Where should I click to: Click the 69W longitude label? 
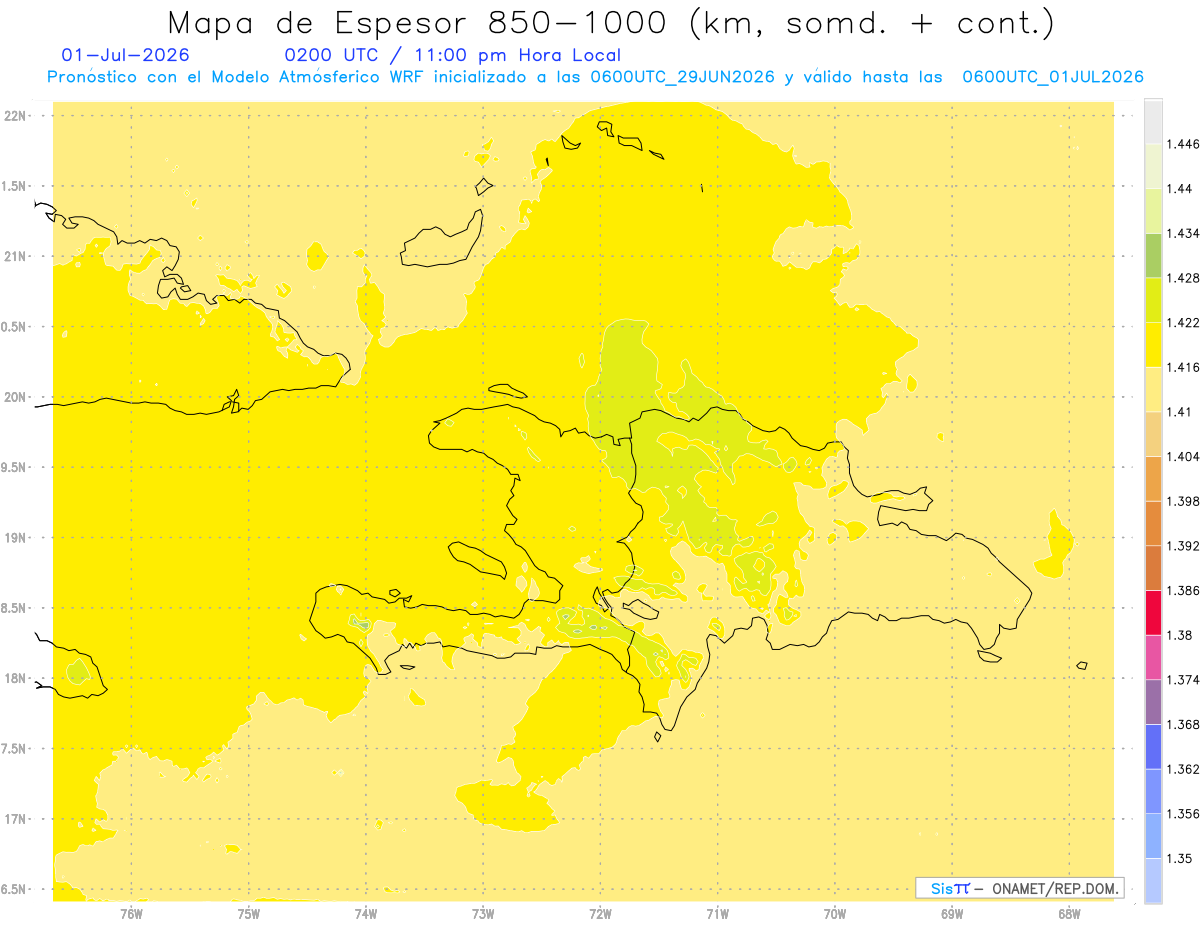coord(952,913)
